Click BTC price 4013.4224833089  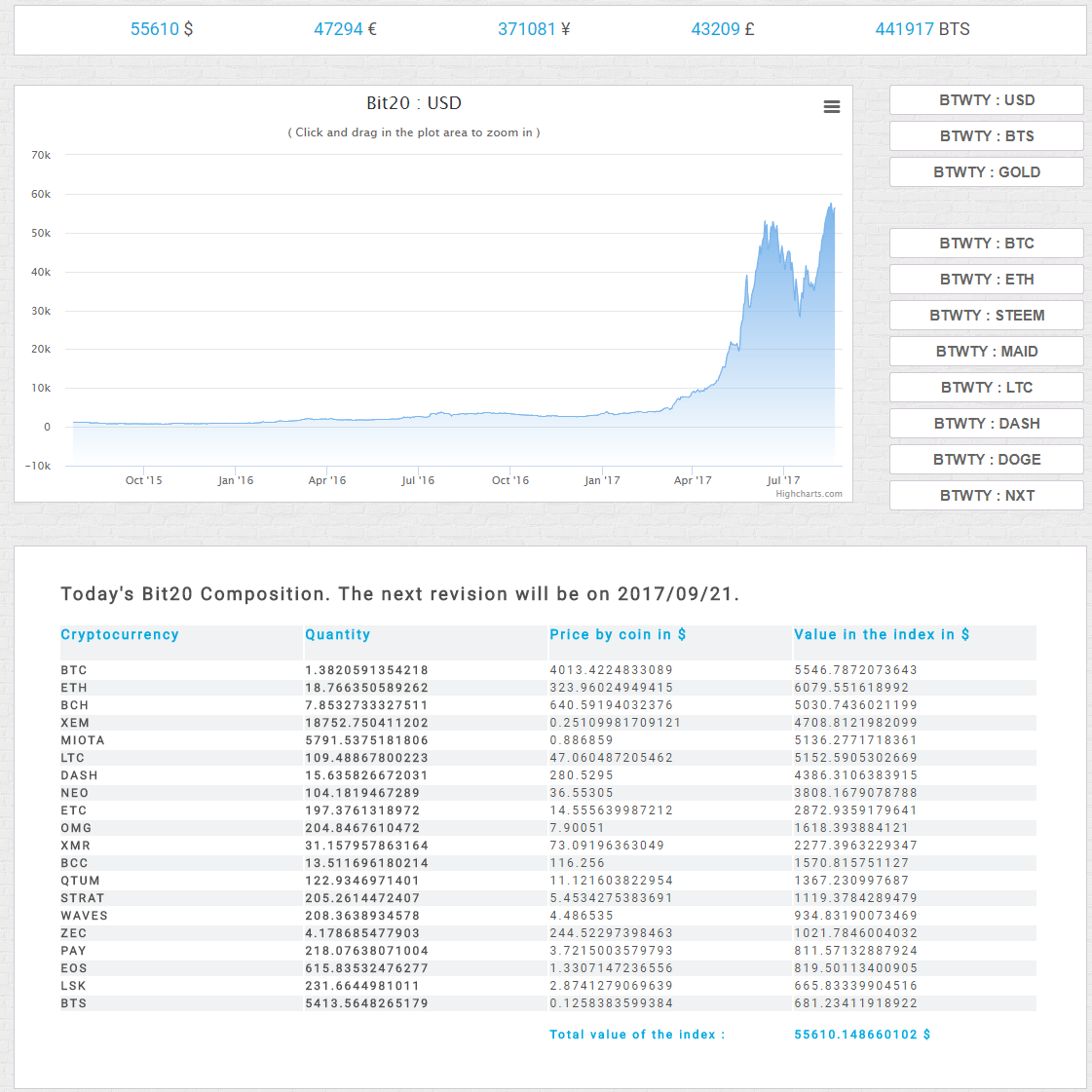coord(611,670)
